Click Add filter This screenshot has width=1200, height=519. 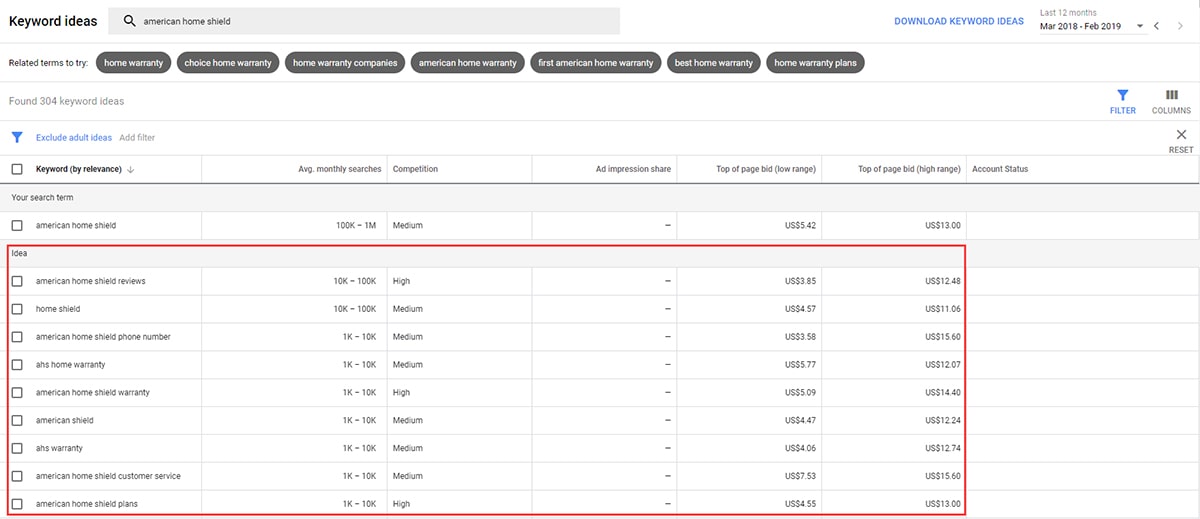(137, 138)
